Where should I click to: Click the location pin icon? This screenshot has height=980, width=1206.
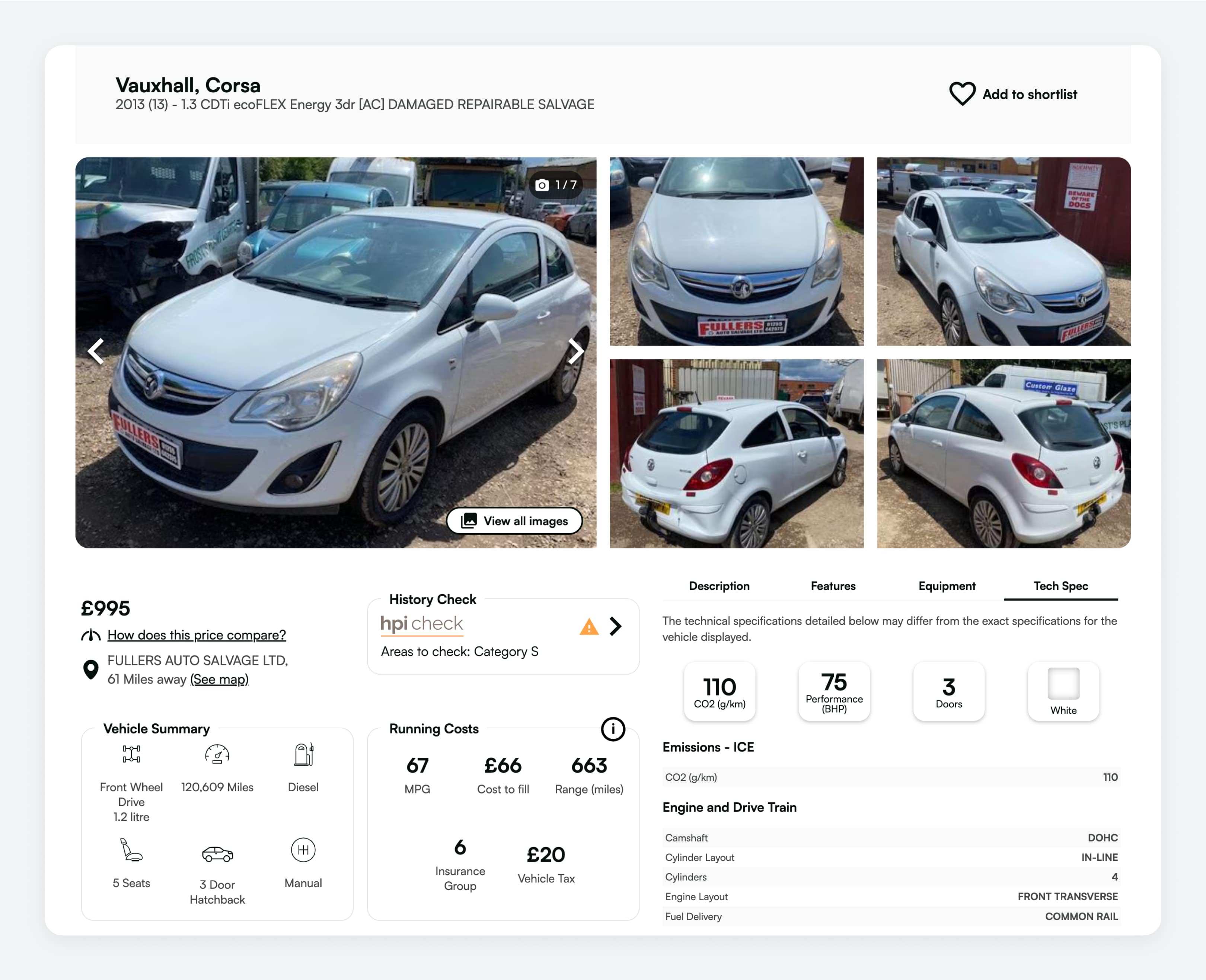pyautogui.click(x=90, y=669)
